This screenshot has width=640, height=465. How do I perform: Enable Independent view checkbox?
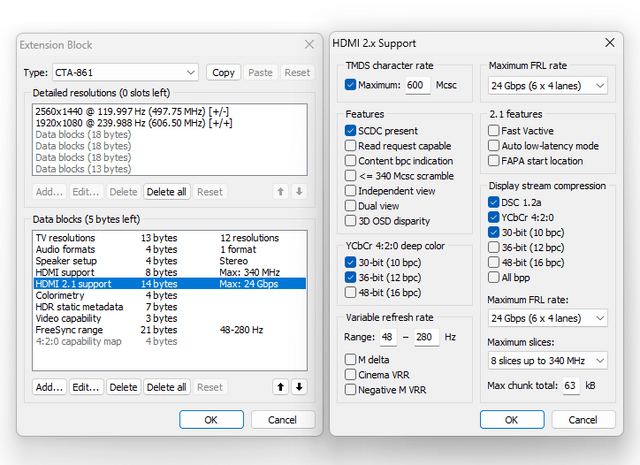point(350,191)
